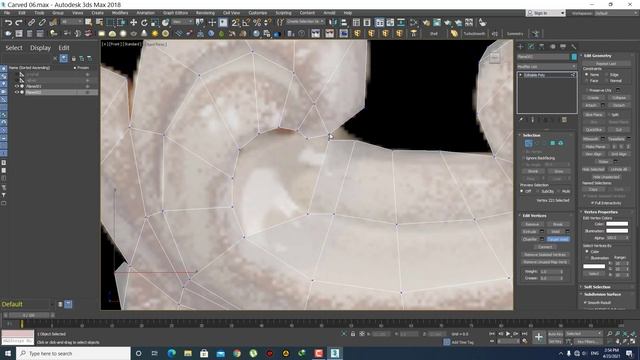640x360 pixels.
Task: Click the Connect button
Action: [545, 247]
